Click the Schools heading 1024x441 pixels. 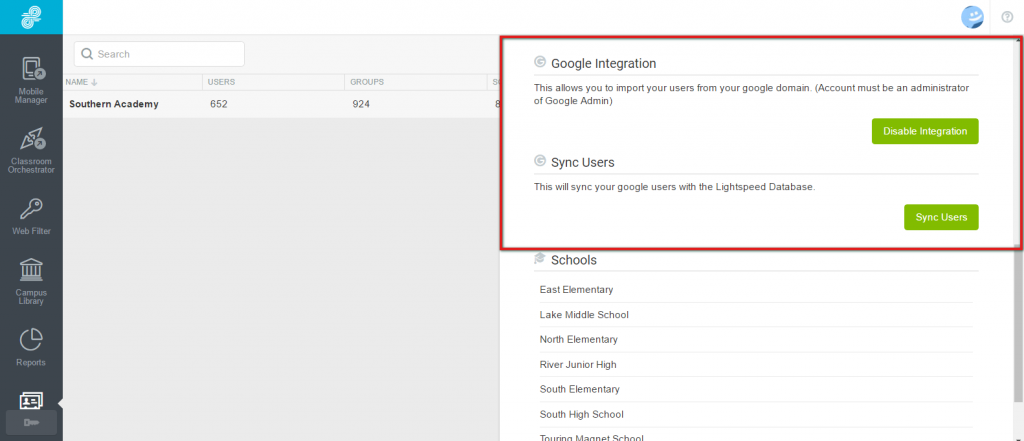574,259
